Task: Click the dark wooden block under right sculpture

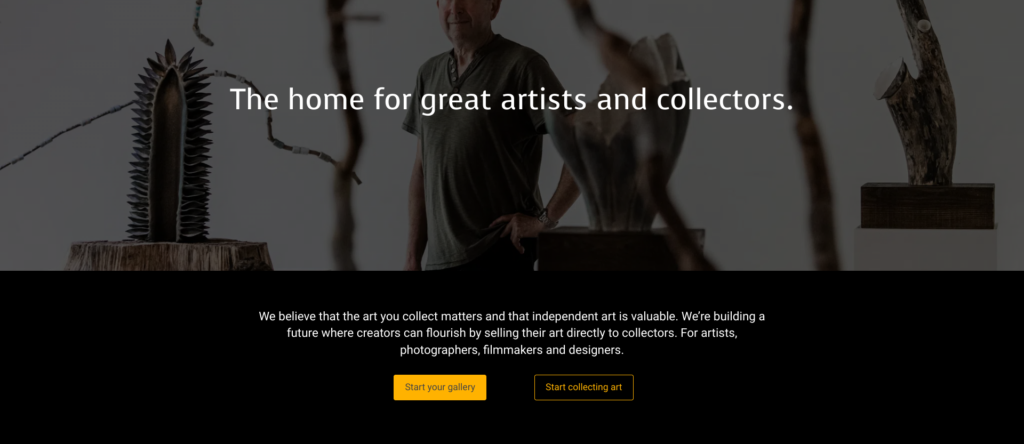Action: (x=927, y=206)
